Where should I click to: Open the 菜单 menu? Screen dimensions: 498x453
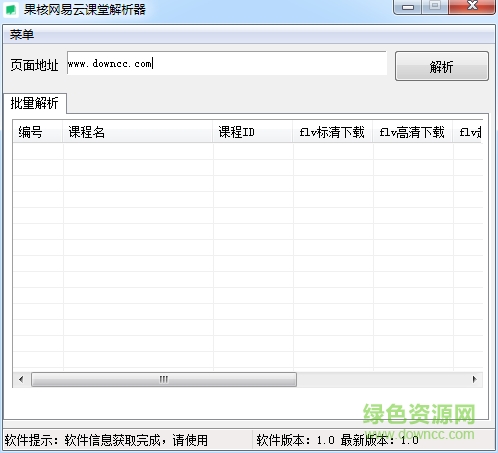point(22,35)
